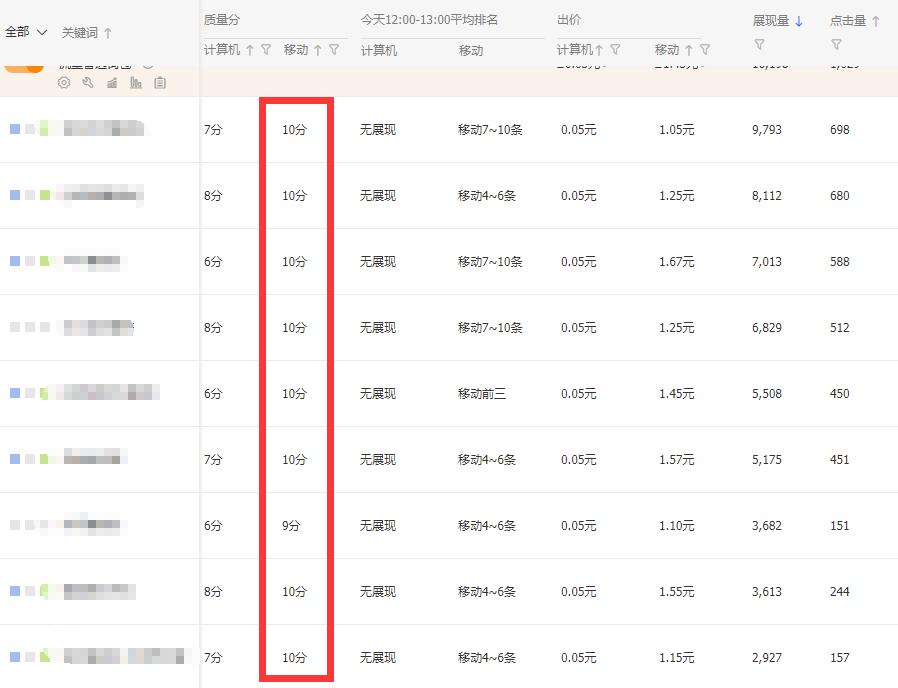This screenshot has height=688, width=898.
Task: Select the wrench tool icon beside the gear
Action: pos(87,83)
